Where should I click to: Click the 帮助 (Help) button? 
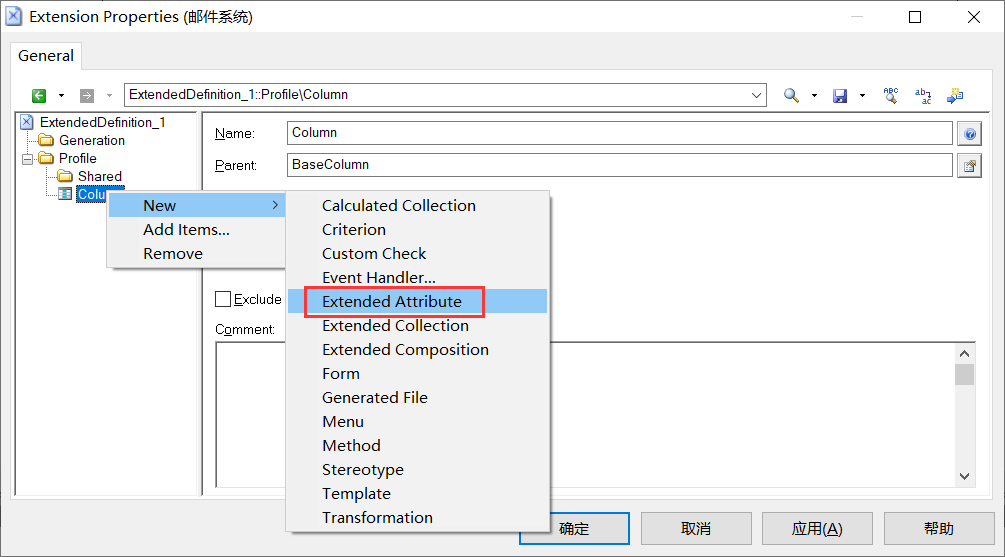click(x=939, y=528)
